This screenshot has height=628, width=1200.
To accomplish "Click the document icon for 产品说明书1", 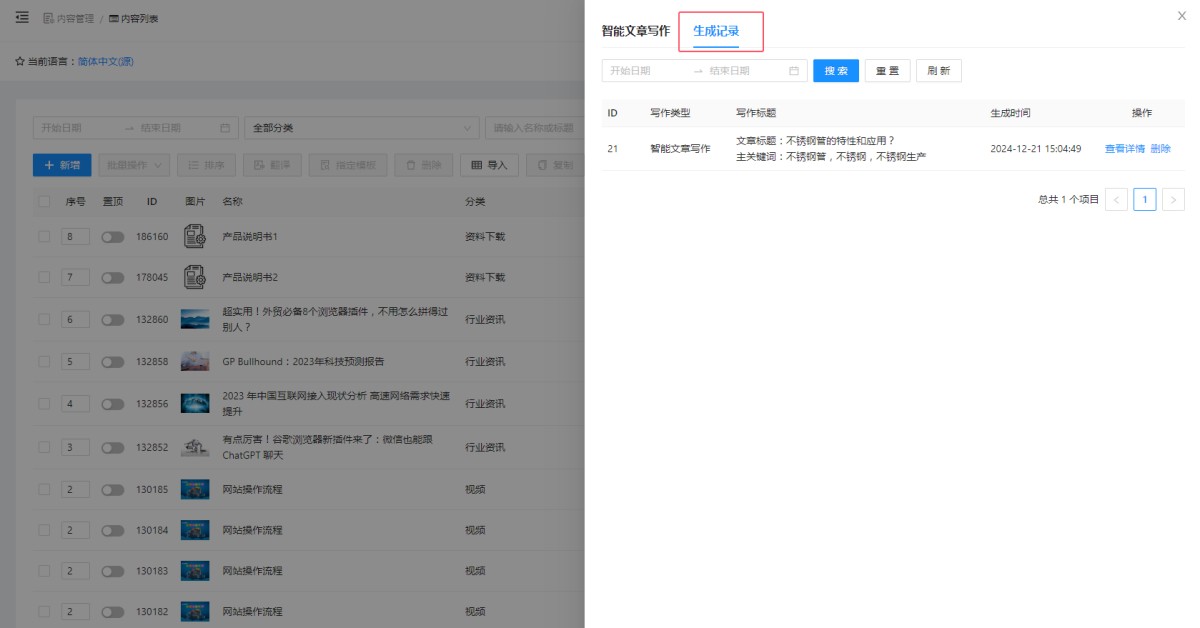I will point(194,236).
